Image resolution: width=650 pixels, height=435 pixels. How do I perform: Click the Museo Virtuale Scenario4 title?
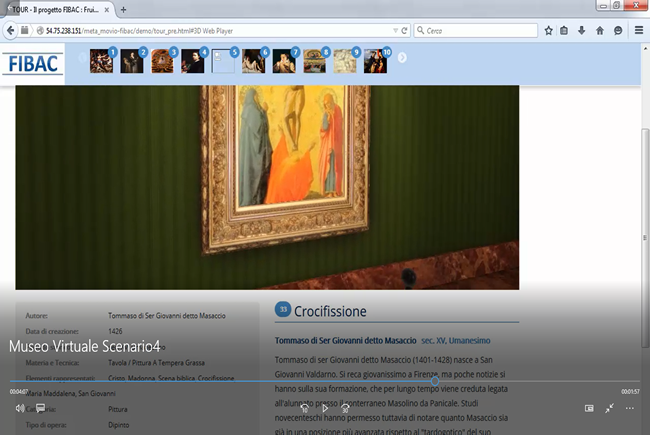click(x=84, y=346)
